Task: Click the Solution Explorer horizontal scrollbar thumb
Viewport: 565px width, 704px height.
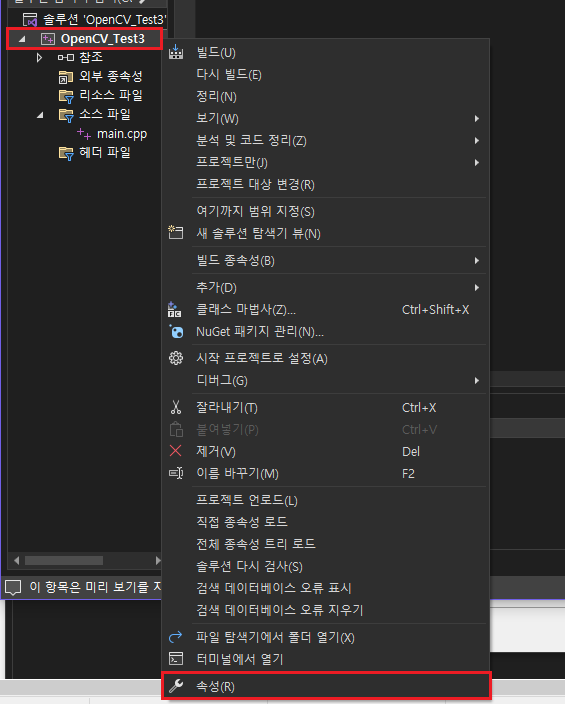Action: coord(64,560)
